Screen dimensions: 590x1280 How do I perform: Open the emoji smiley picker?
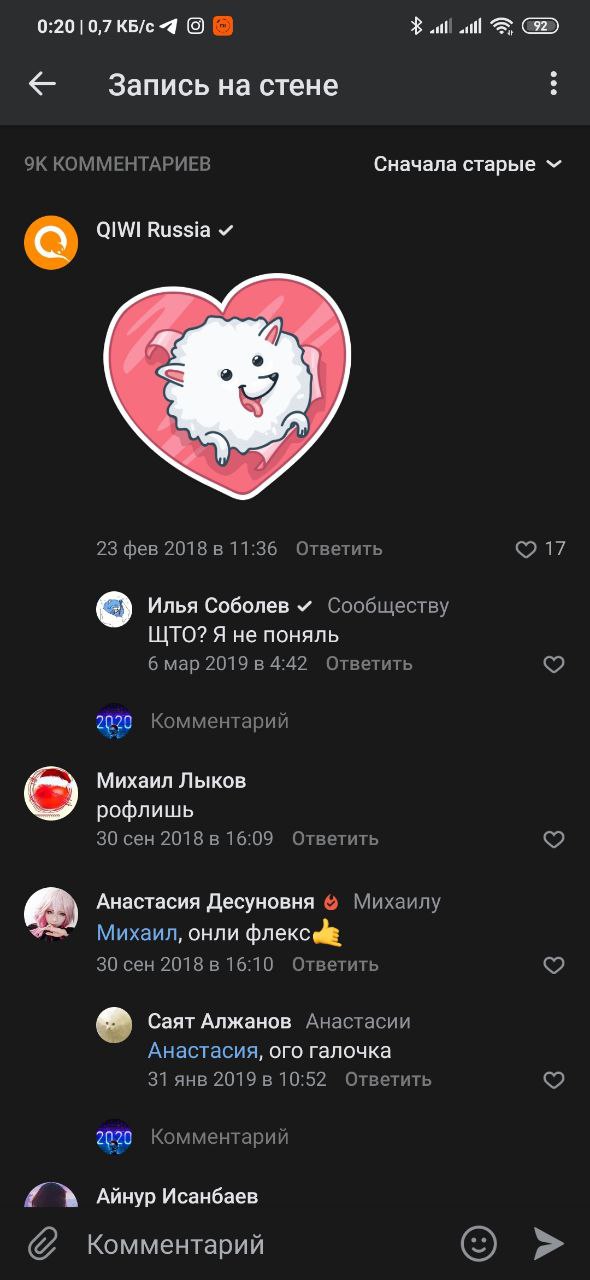click(x=479, y=1244)
